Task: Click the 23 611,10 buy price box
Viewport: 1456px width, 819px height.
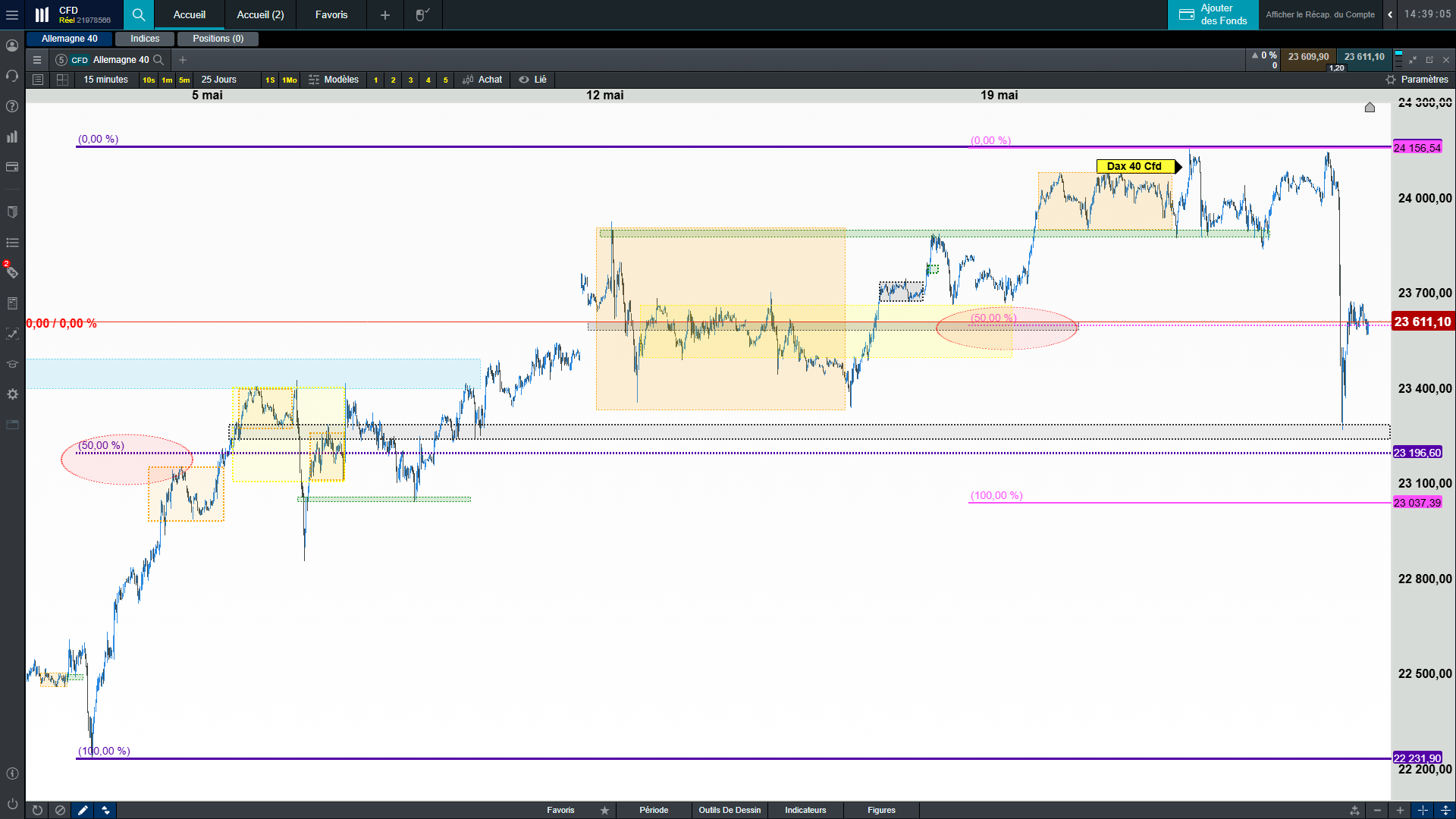Action: 1364,57
